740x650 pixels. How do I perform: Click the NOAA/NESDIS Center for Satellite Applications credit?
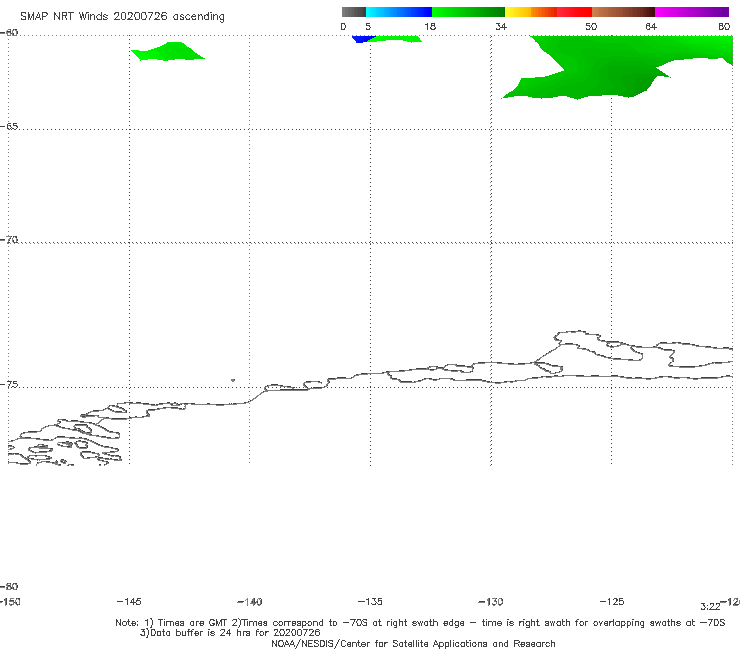click(x=413, y=643)
